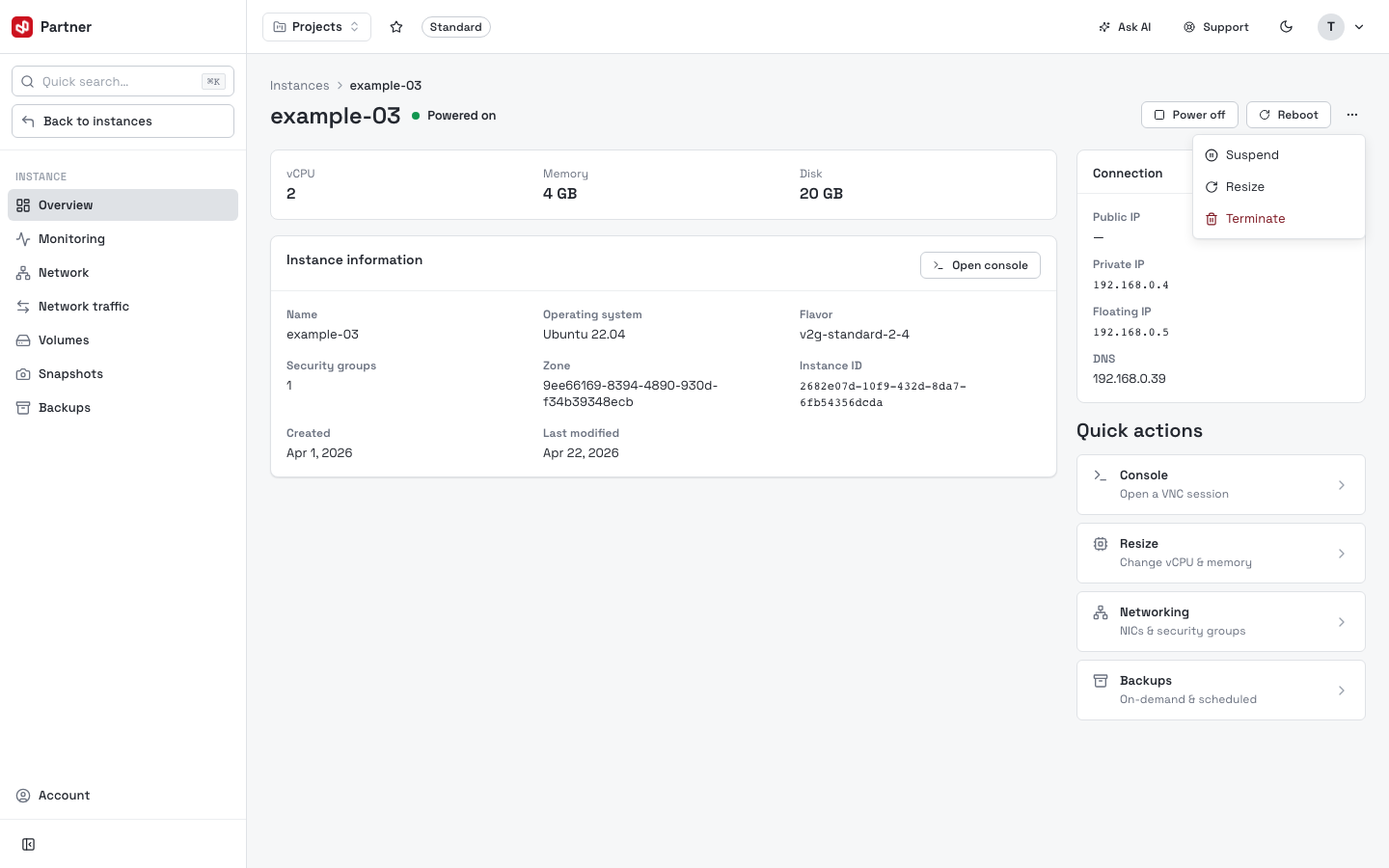Open Account settings in the sidebar
Image resolution: width=1389 pixels, height=868 pixels.
pyautogui.click(x=123, y=796)
